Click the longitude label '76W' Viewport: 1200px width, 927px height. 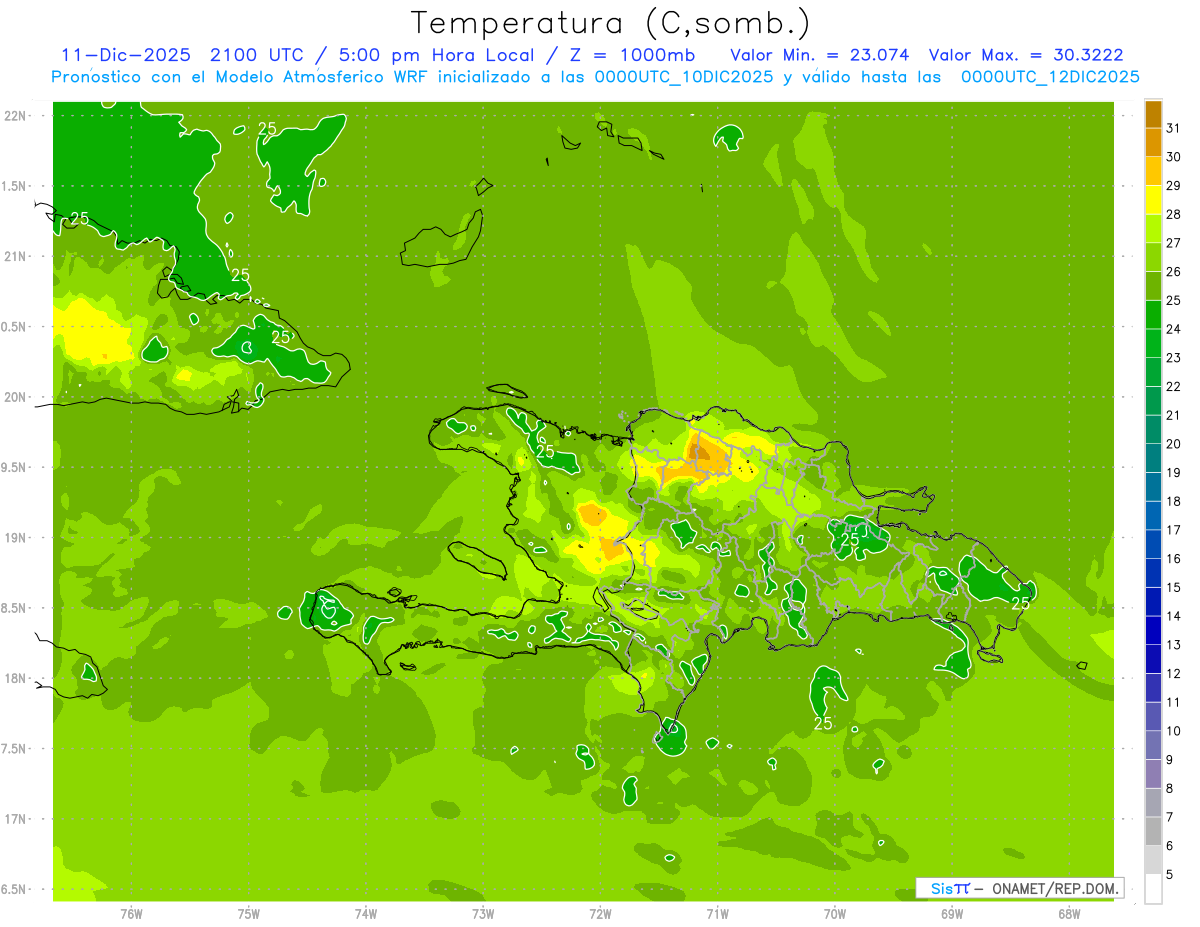tap(131, 913)
